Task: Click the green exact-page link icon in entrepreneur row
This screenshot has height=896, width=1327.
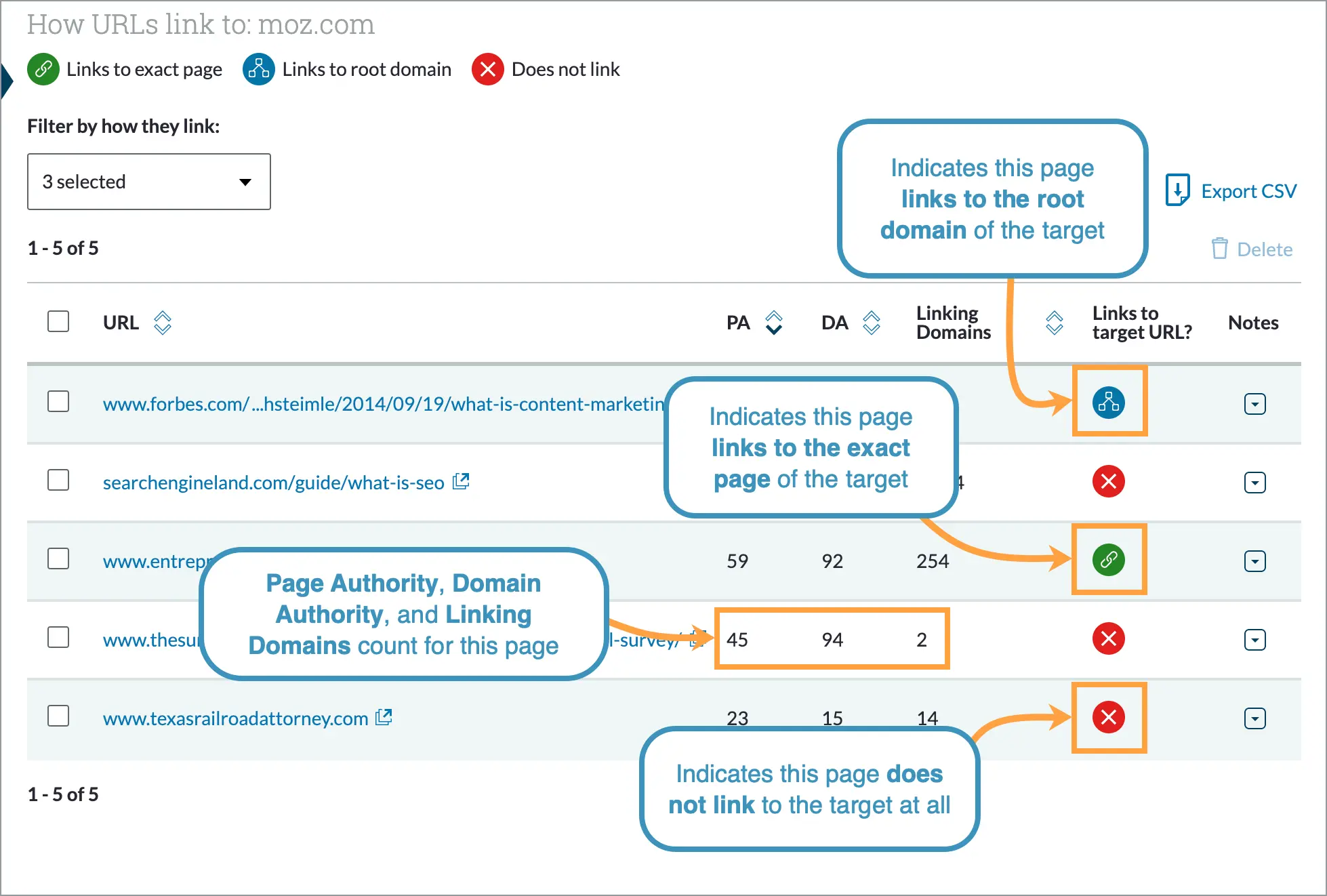Action: [1109, 561]
